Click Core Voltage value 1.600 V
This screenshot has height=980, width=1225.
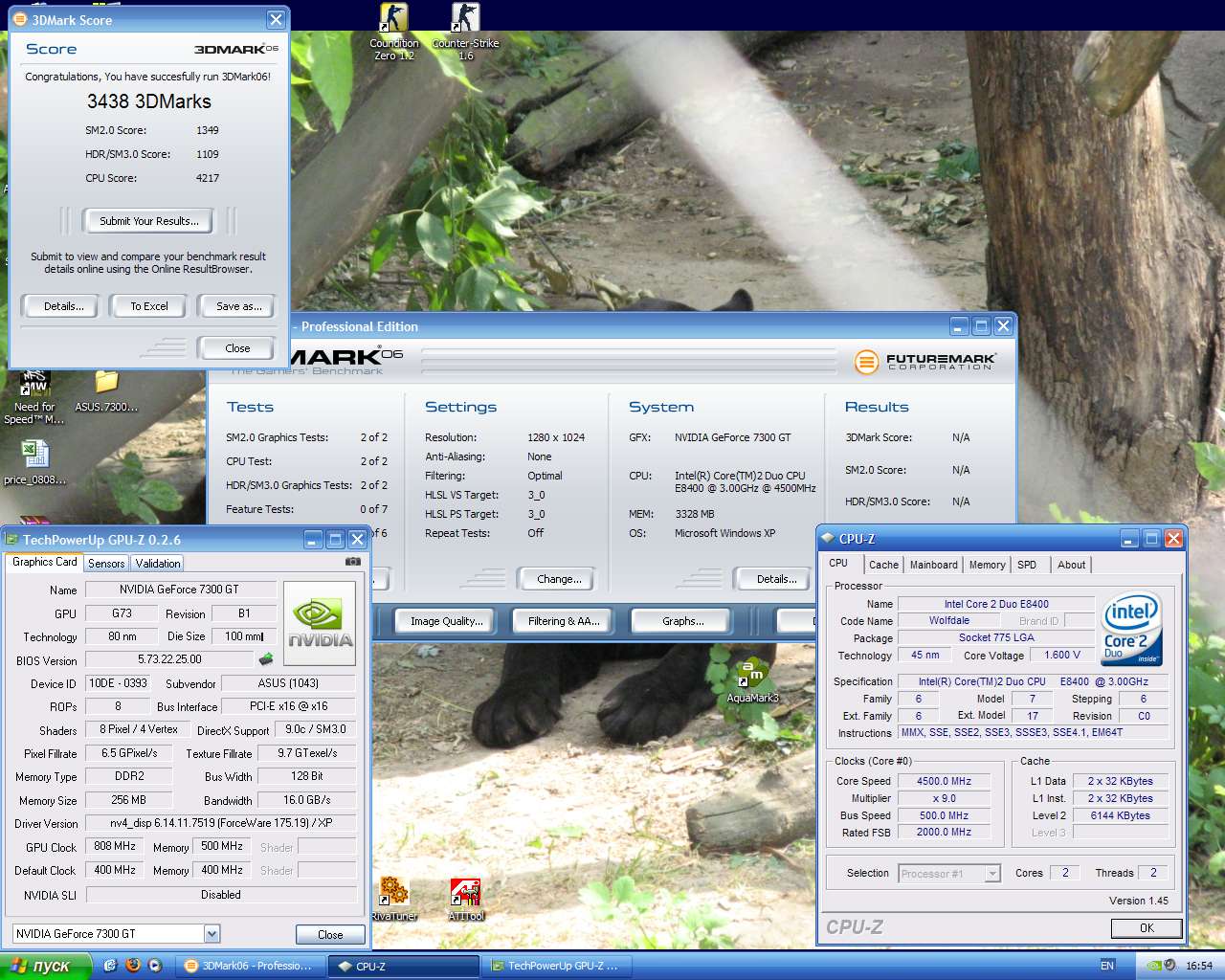[1061, 656]
